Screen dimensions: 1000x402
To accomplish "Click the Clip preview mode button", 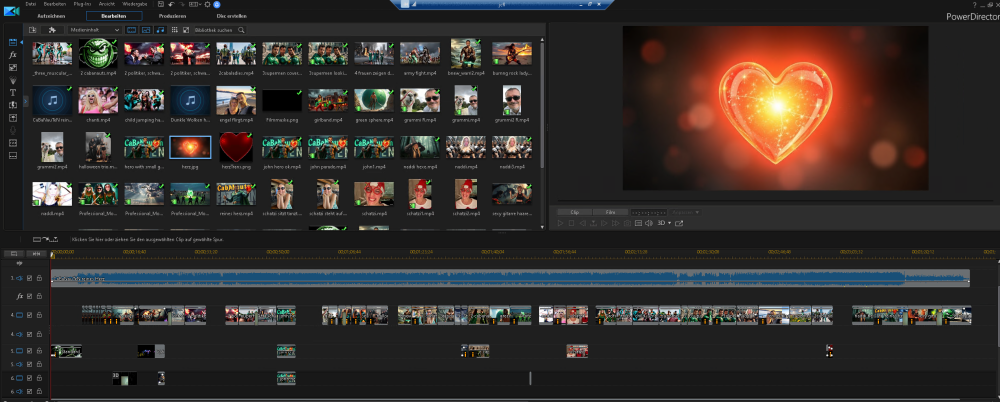I will click(x=574, y=212).
